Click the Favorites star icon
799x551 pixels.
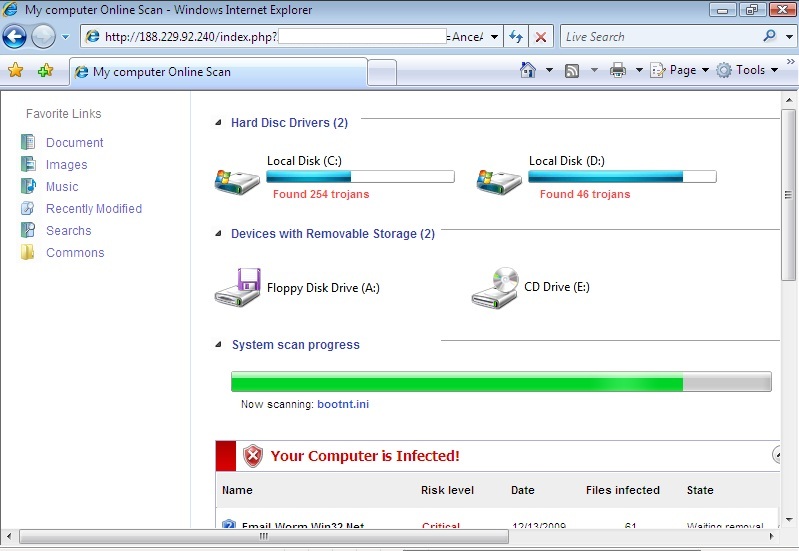(15, 70)
